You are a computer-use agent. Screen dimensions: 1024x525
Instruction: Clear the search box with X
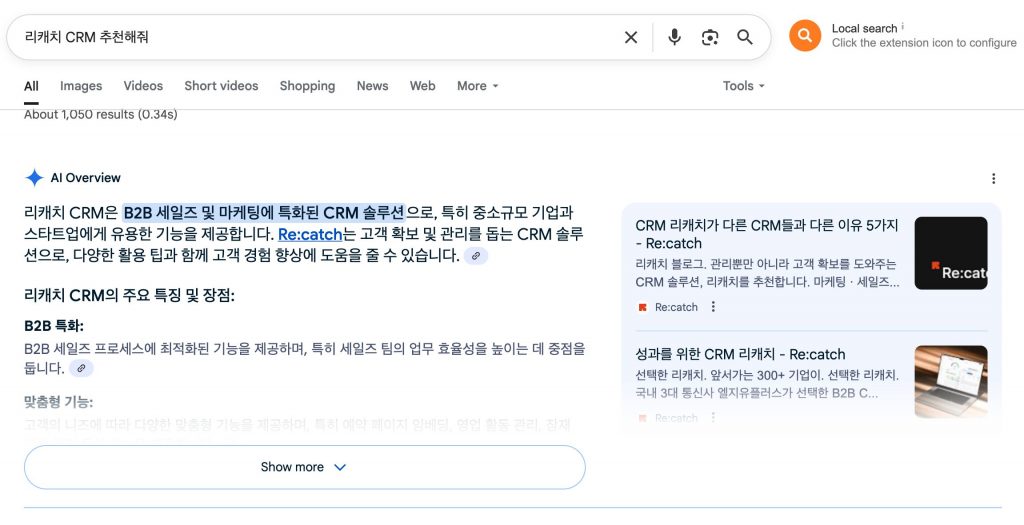[631, 37]
